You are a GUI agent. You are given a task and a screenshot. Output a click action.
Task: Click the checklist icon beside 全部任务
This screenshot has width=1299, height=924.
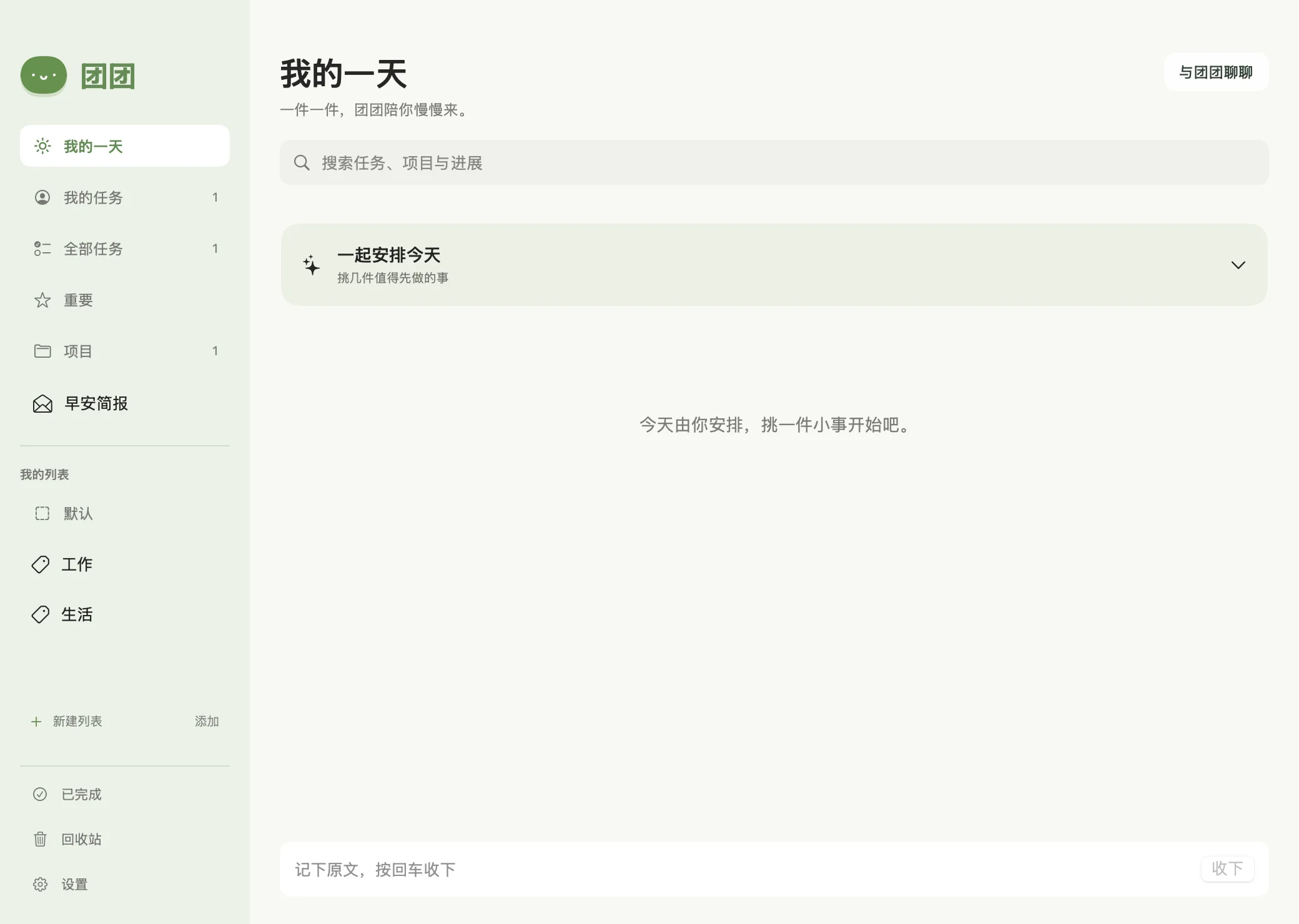pyautogui.click(x=42, y=248)
